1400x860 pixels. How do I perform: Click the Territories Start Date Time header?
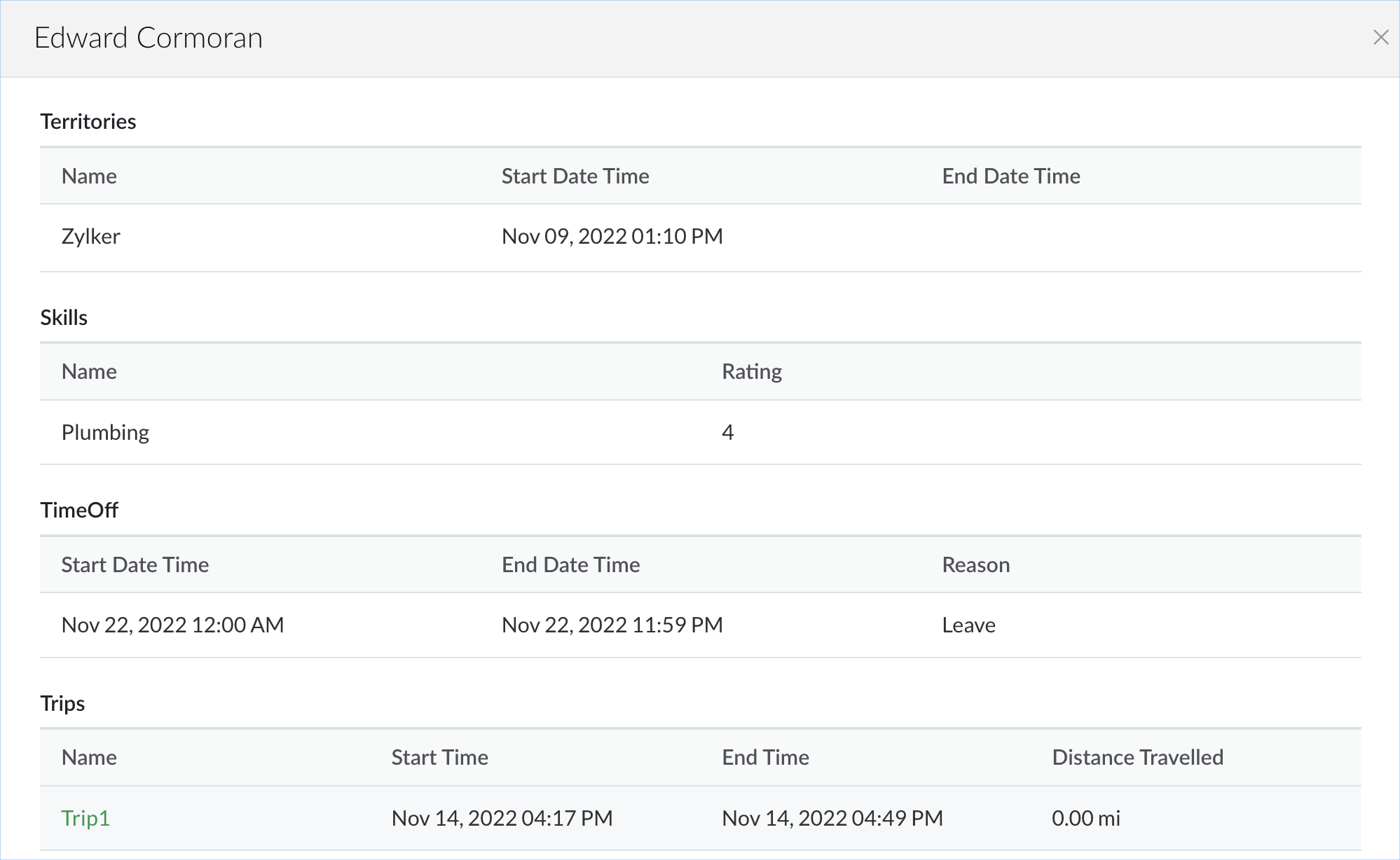tap(575, 176)
